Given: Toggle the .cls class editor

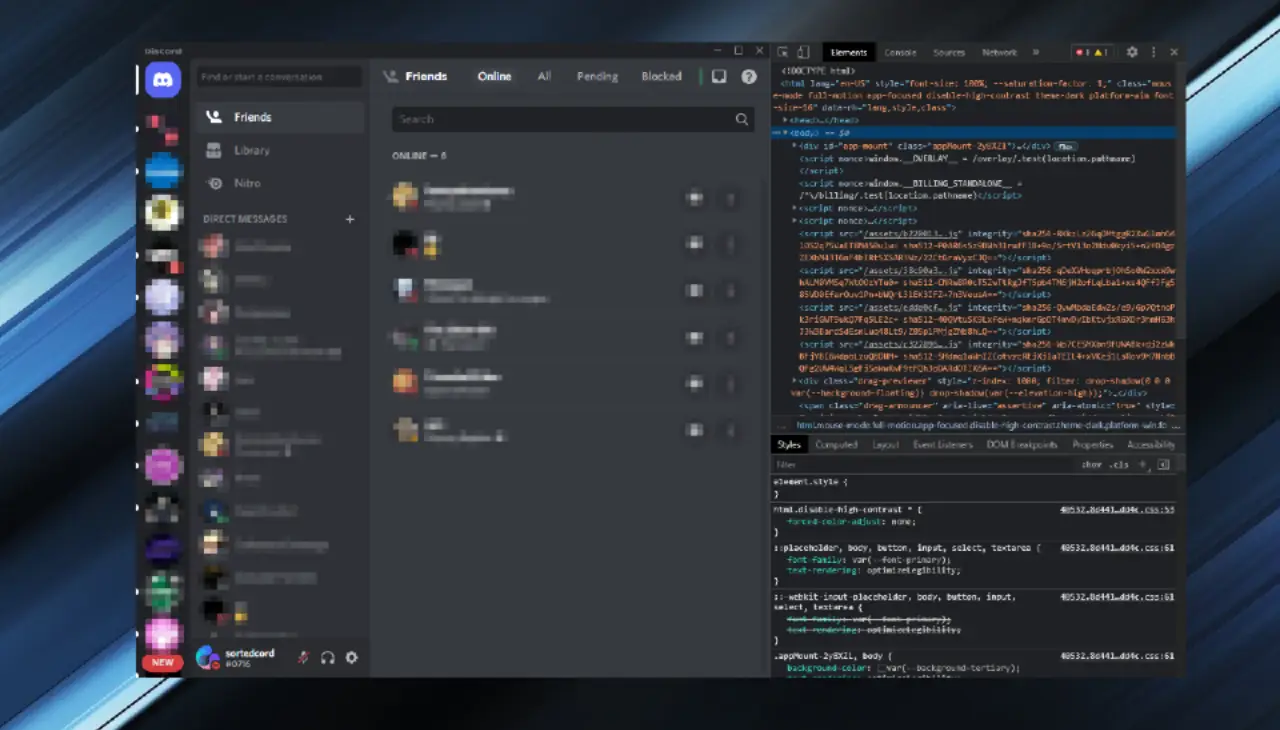Looking at the screenshot, I should 1119,465.
